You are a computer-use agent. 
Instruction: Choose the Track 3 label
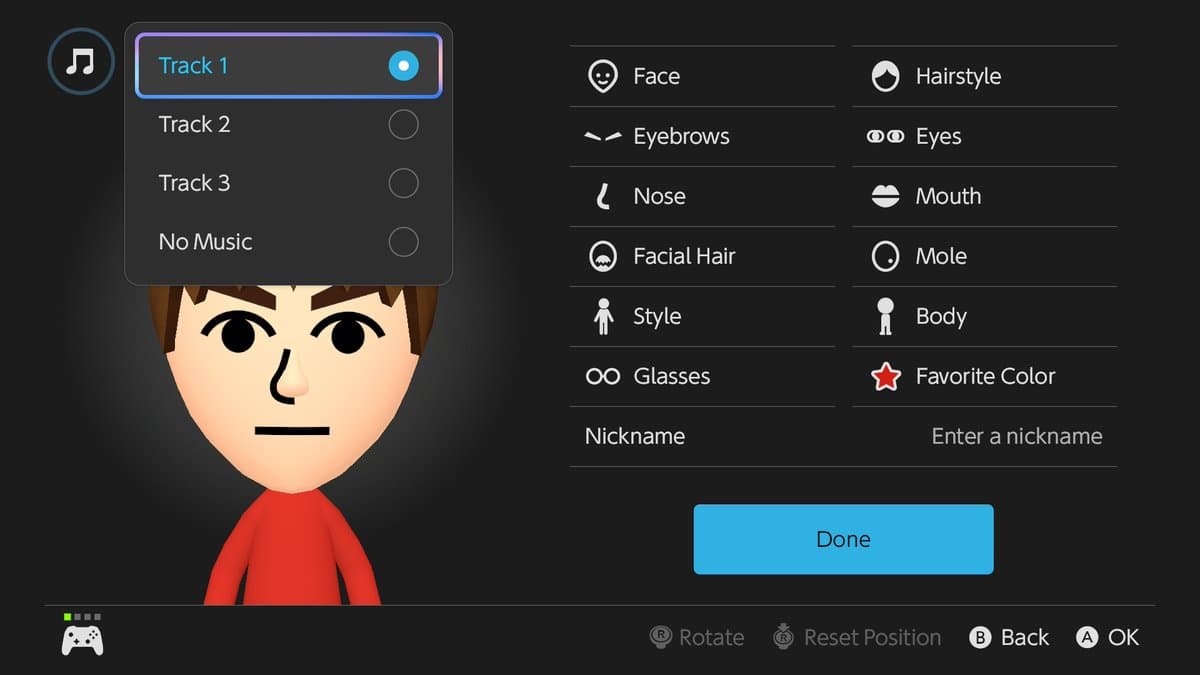coord(194,183)
